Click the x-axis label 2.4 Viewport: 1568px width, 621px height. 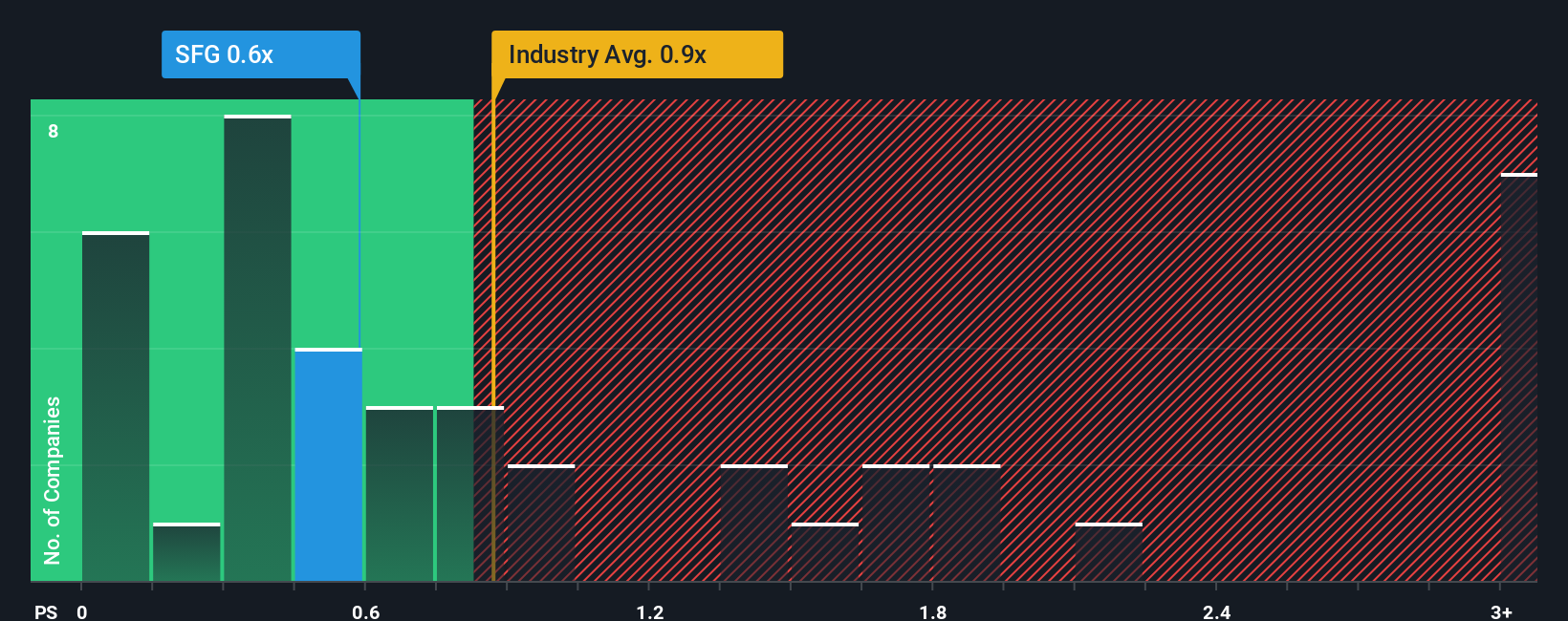[1217, 611]
